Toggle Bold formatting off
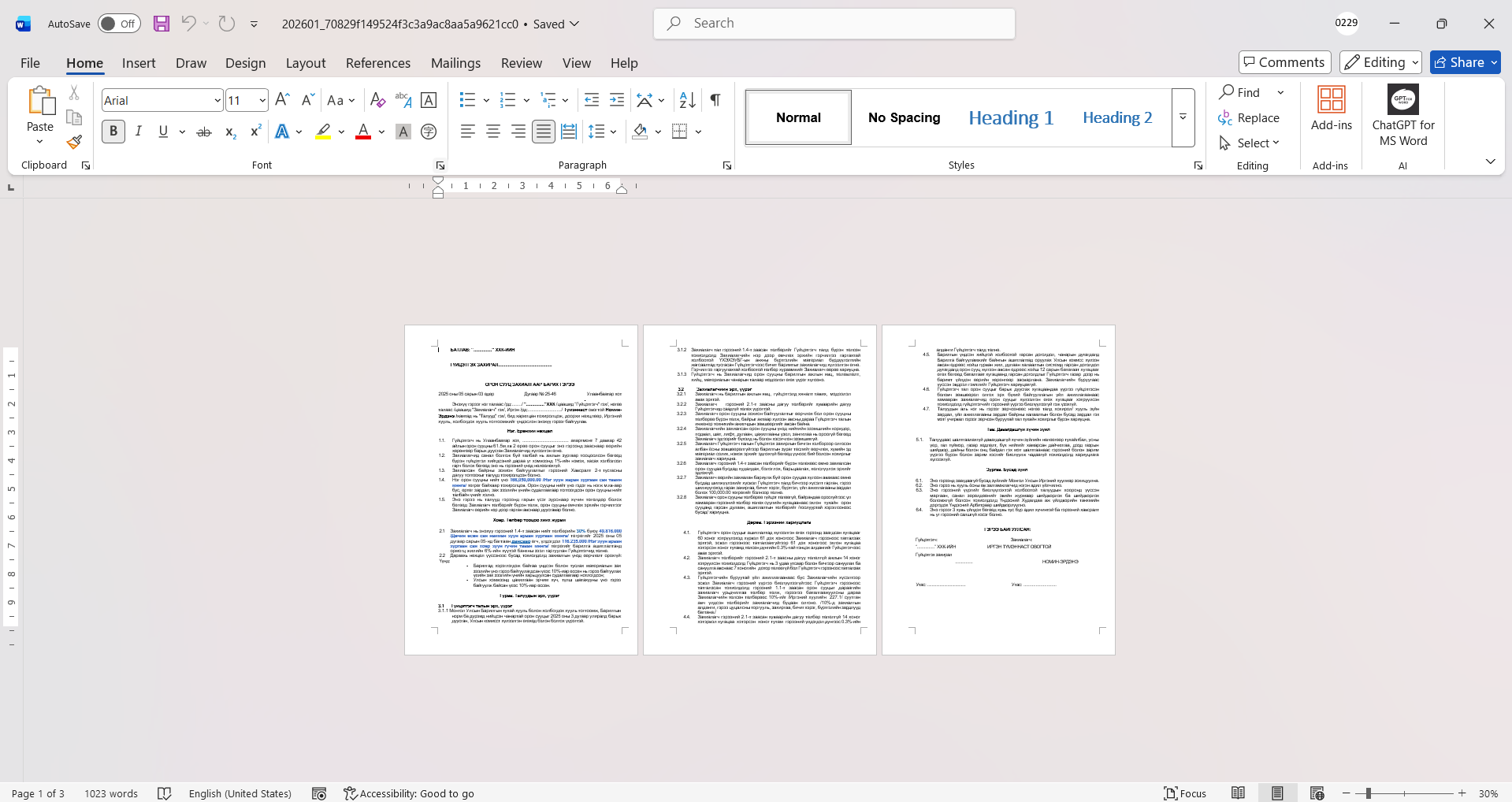The image size is (1512, 802). pyautogui.click(x=113, y=132)
